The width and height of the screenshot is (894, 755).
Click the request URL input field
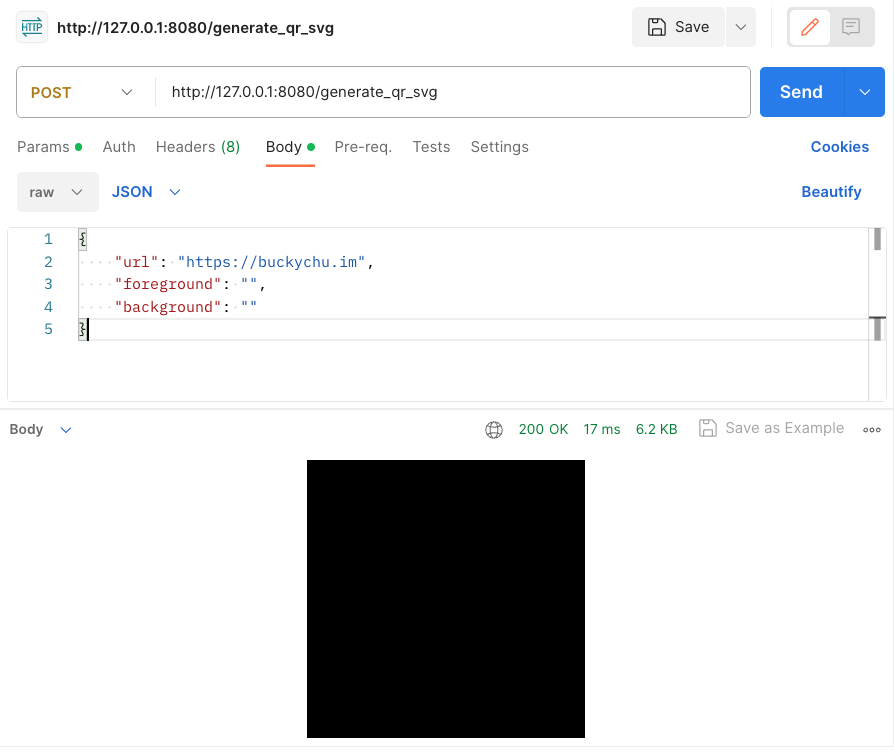coord(452,92)
